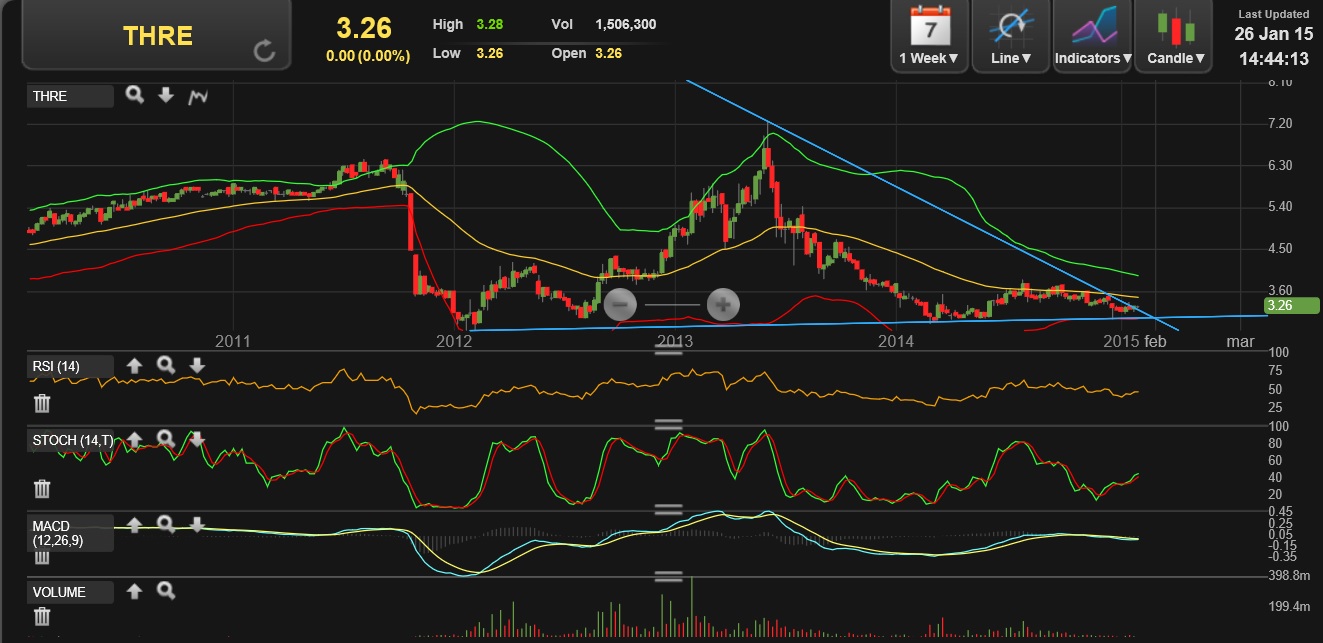This screenshot has width=1323, height=643.
Task: Move RSI panel up with arrow icon
Action: pyautogui.click(x=135, y=366)
